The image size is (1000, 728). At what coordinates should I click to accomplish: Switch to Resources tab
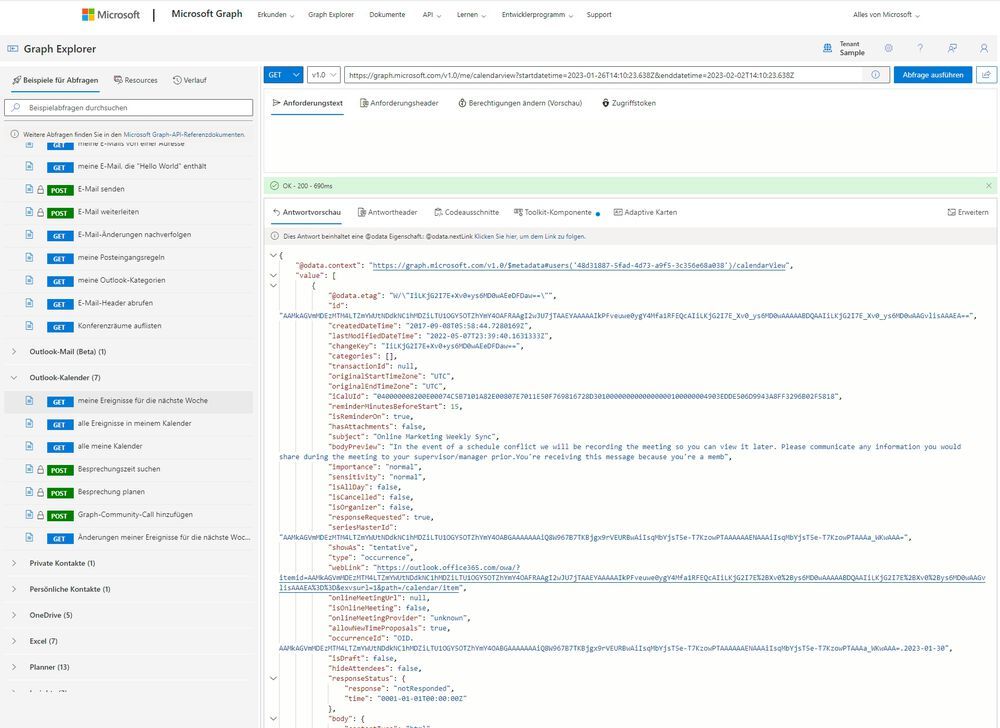coord(135,80)
